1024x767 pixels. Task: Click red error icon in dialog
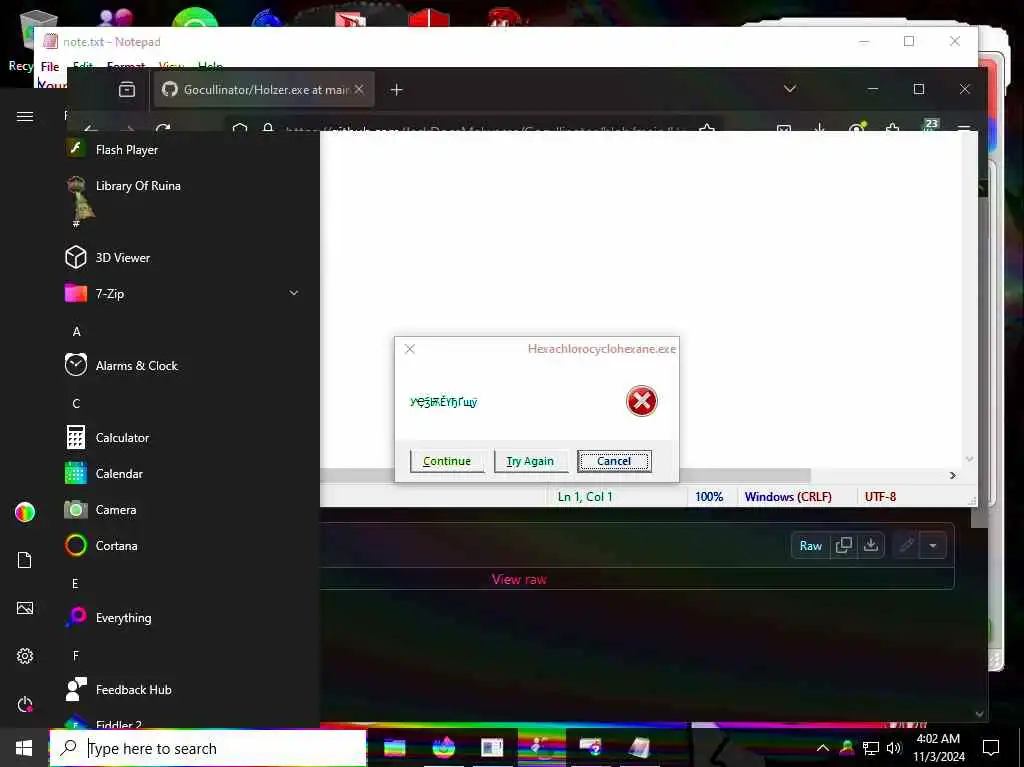tap(641, 401)
